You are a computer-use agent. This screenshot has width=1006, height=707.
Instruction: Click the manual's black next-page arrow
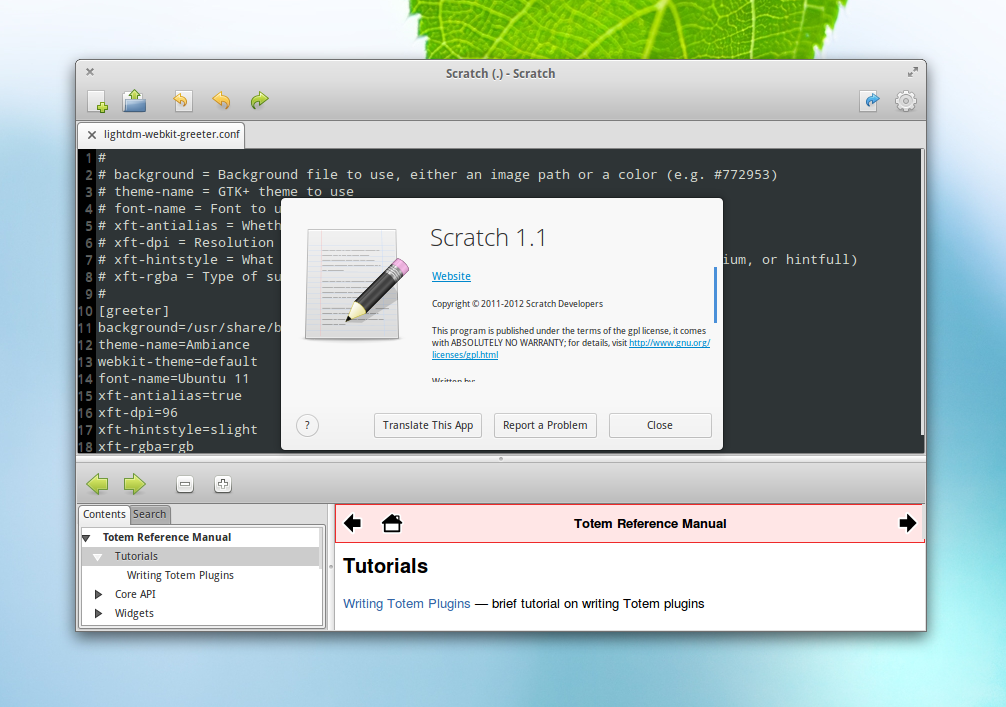908,524
